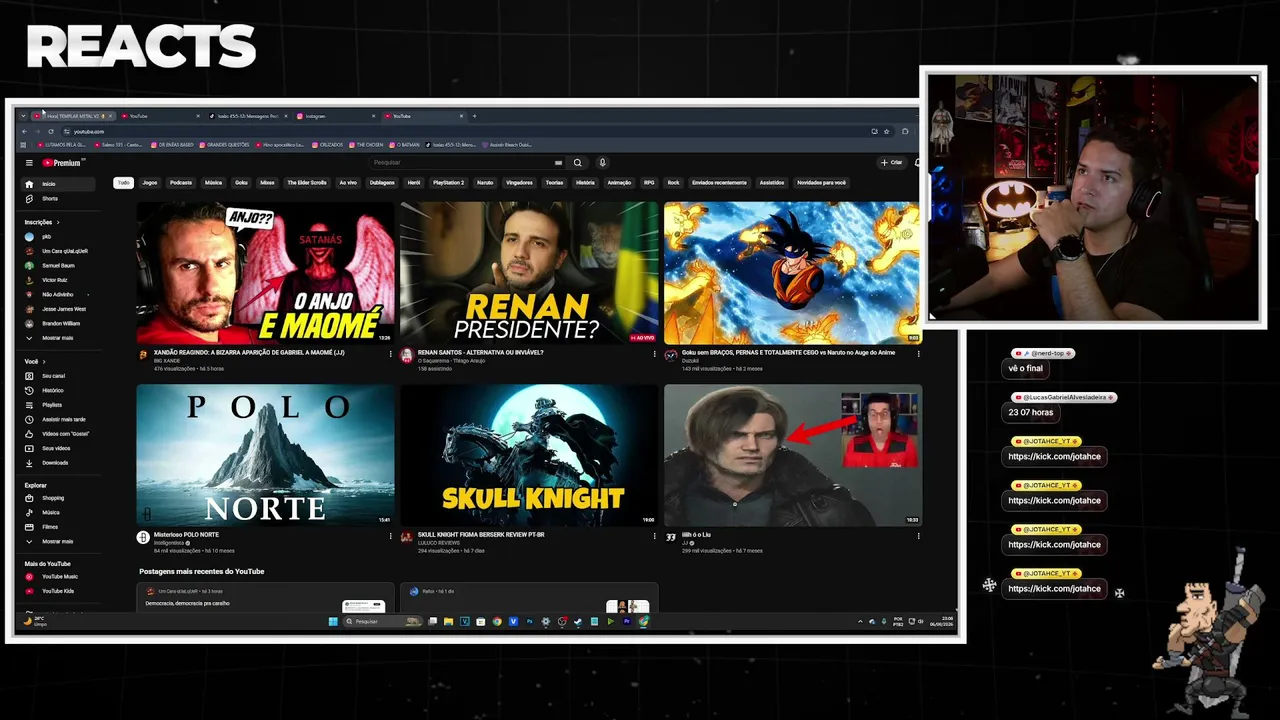Select the Novidades para você filter chip

821,183
